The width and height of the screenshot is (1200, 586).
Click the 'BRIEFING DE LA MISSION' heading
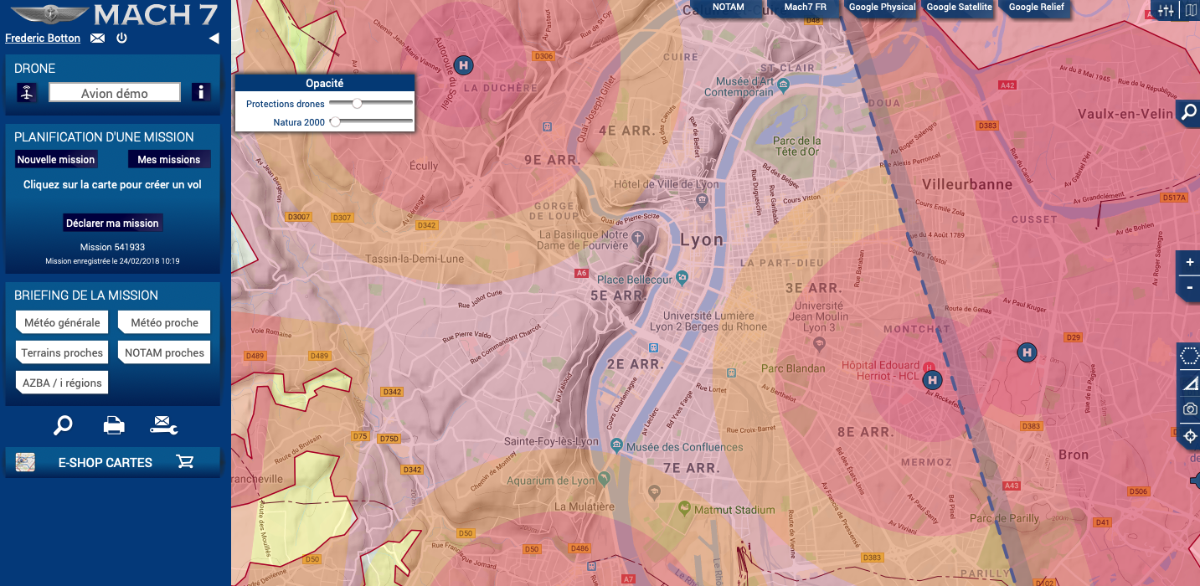click(x=86, y=295)
